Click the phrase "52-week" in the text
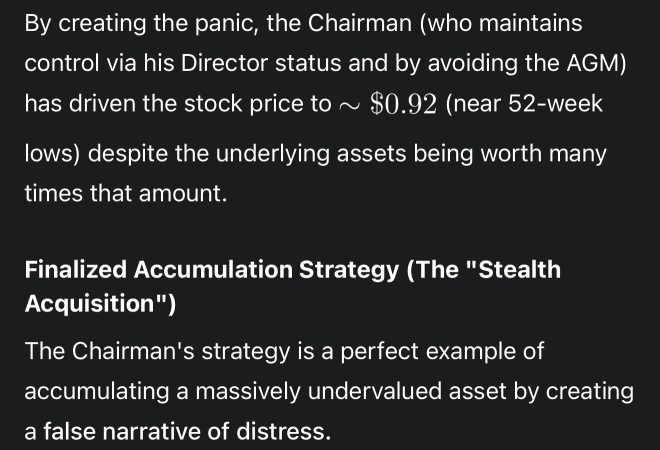 pyautogui.click(x=556, y=104)
